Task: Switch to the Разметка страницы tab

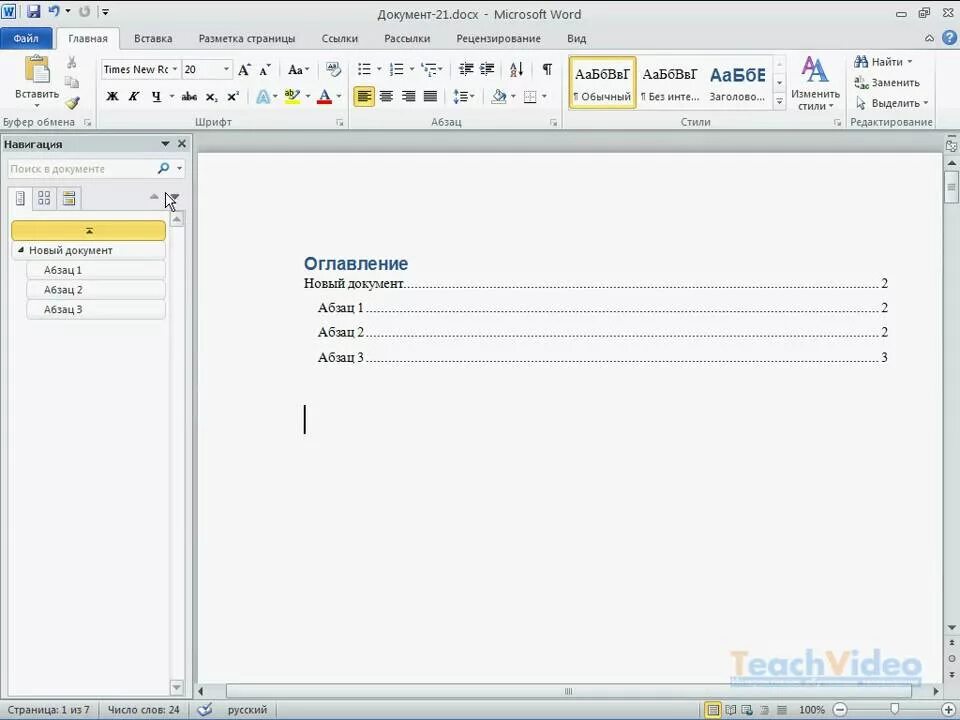Action: pyautogui.click(x=247, y=38)
